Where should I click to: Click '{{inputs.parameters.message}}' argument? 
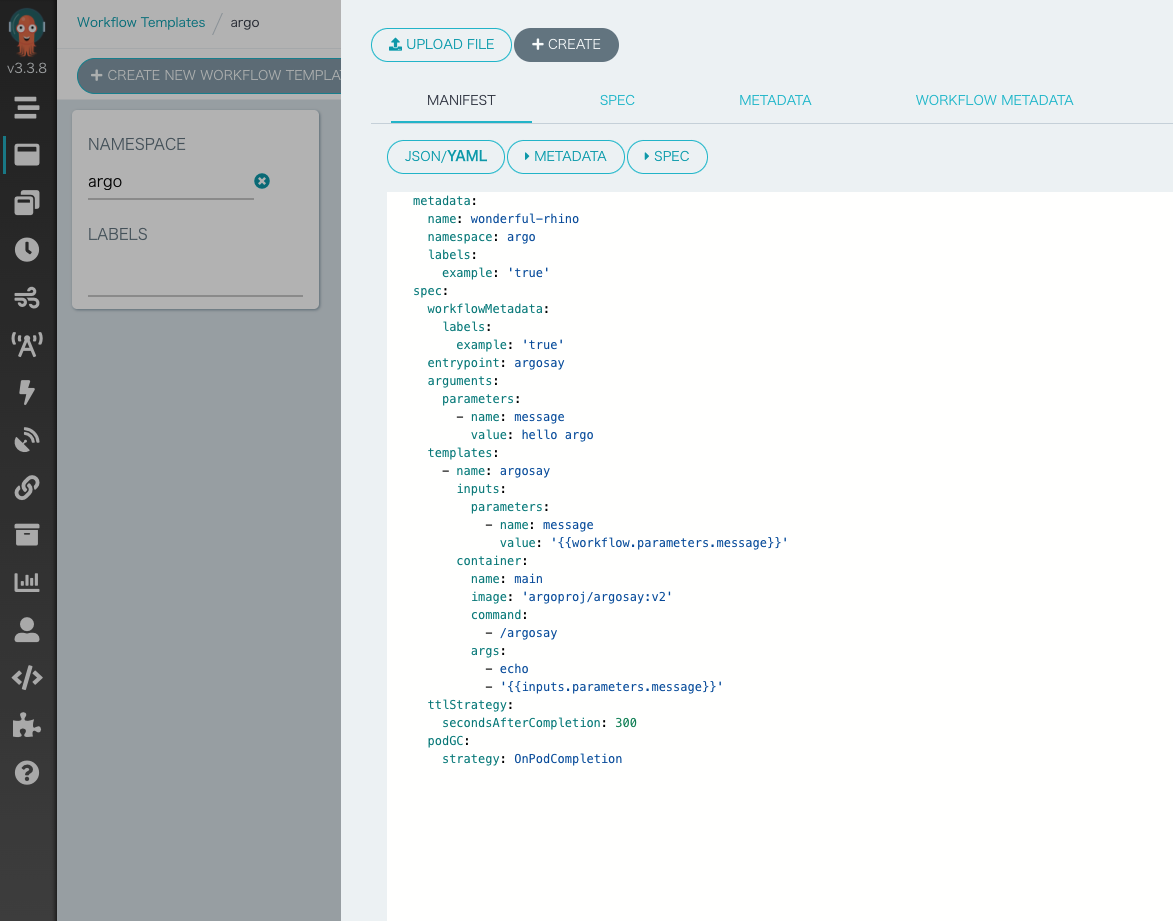tap(611, 687)
